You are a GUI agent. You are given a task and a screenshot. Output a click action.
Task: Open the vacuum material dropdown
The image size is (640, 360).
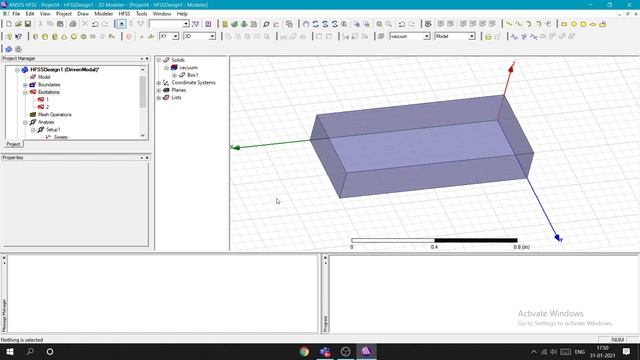427,36
